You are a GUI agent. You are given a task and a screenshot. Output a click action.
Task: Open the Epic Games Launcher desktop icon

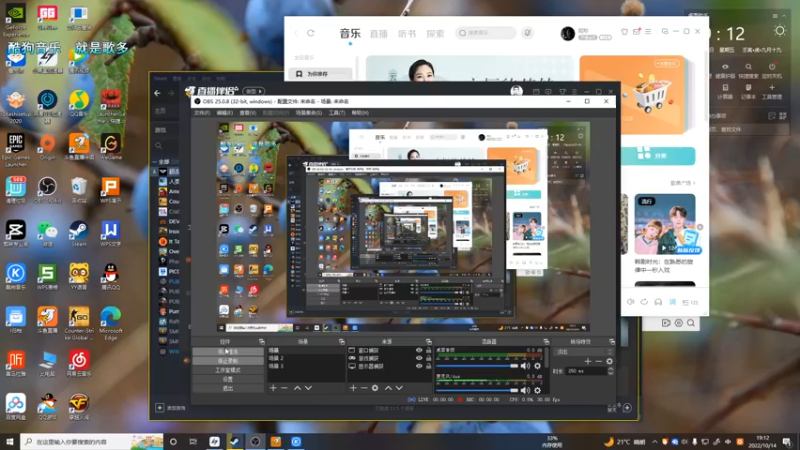pyautogui.click(x=15, y=150)
